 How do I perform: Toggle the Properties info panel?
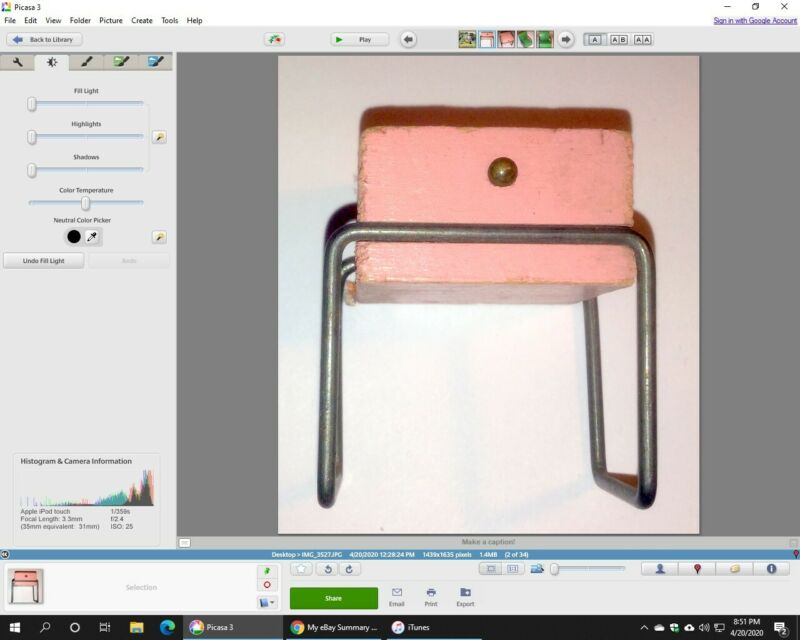(771, 569)
